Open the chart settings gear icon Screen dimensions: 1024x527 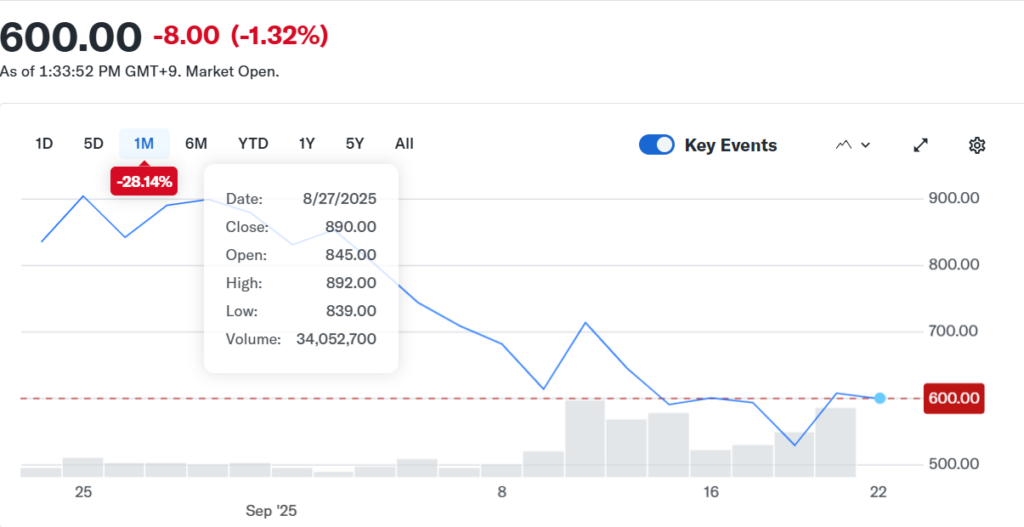[x=977, y=145]
